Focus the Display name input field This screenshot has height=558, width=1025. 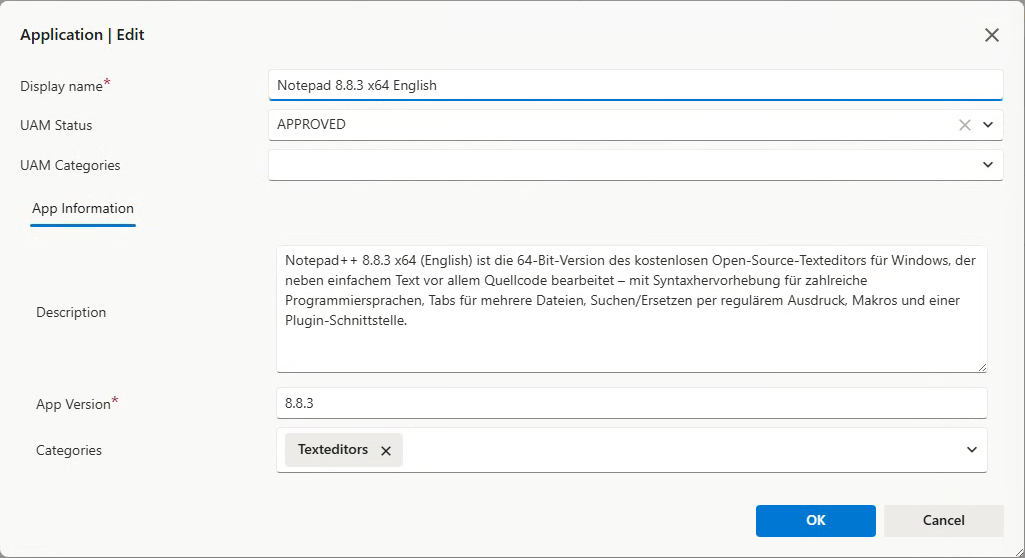pyautogui.click(x=635, y=85)
